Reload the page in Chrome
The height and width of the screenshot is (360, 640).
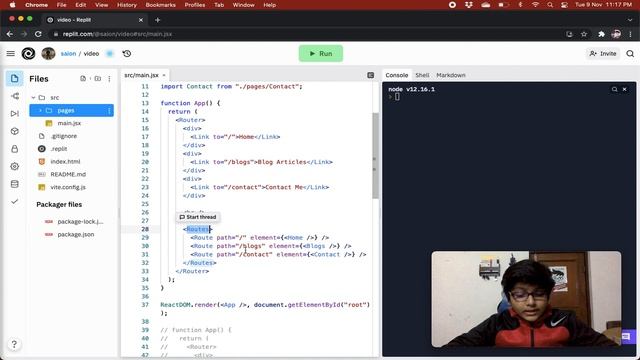pyautogui.click(x=38, y=34)
